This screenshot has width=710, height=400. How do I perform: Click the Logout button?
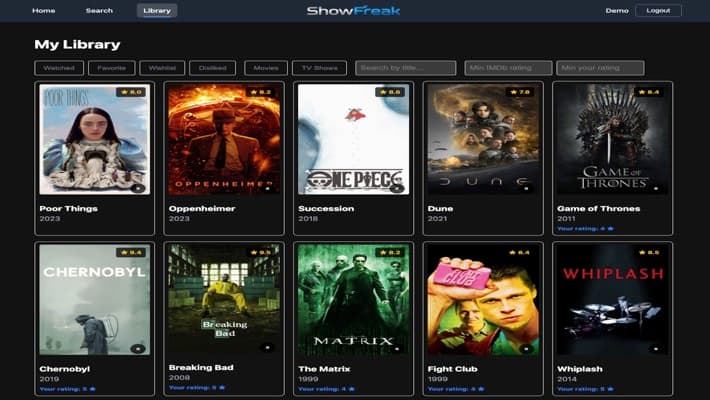coord(658,10)
